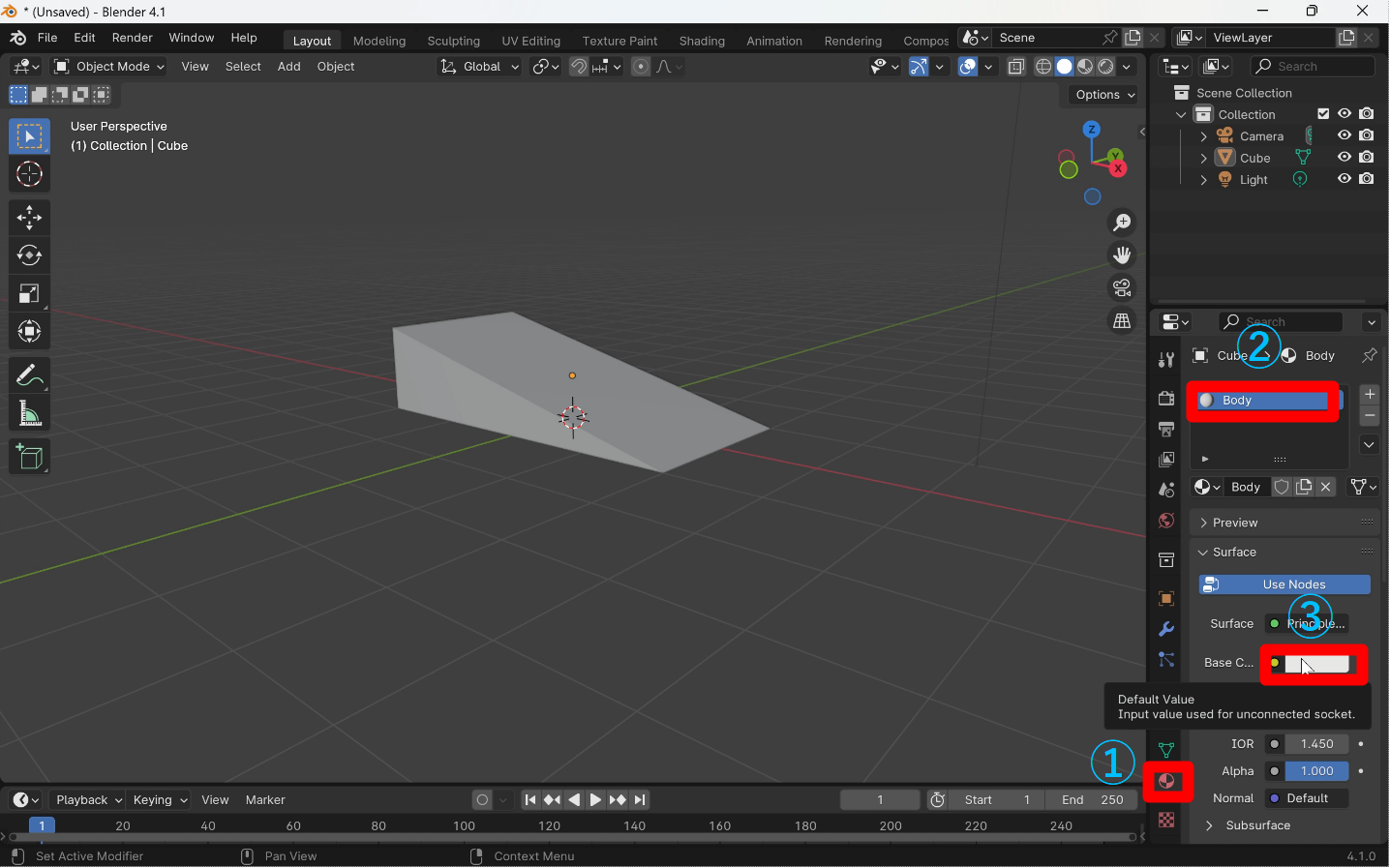This screenshot has width=1390, height=868.
Task: Uncheck the Collection exclude checkbox
Action: pos(1323,114)
